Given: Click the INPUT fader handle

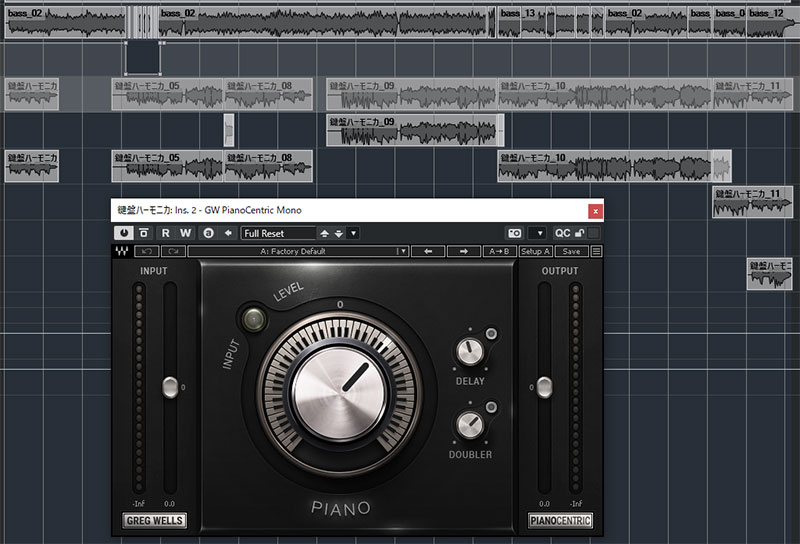Looking at the screenshot, I should click(170, 387).
